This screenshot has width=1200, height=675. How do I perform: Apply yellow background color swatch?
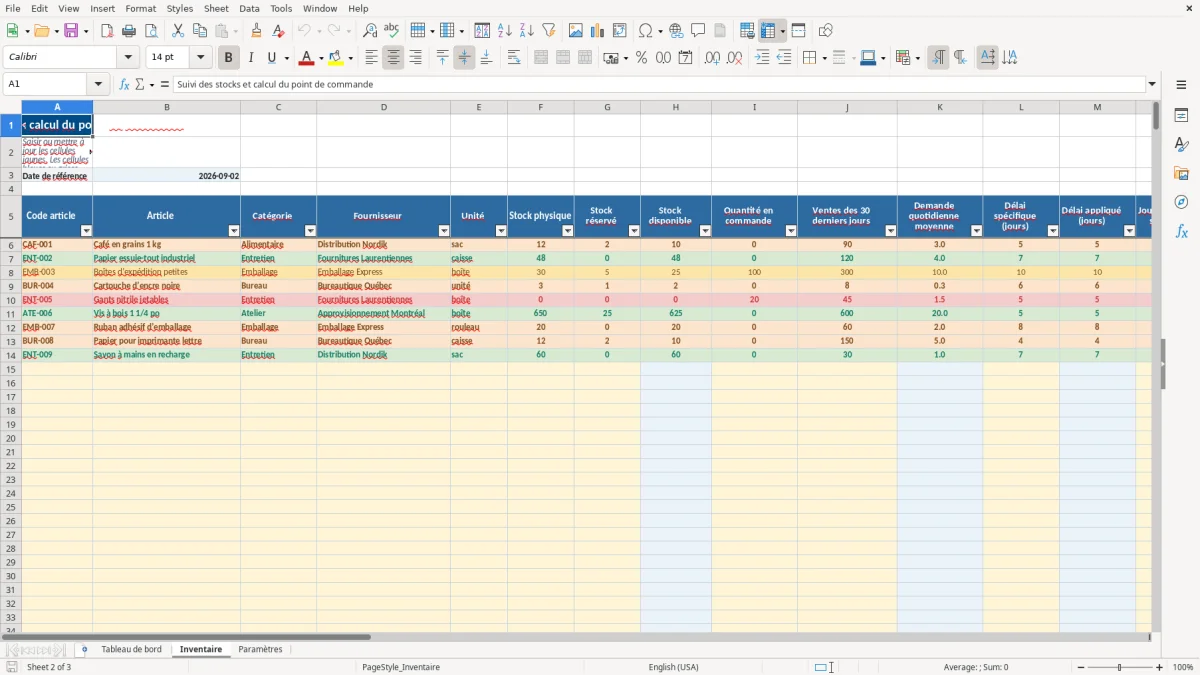(337, 58)
